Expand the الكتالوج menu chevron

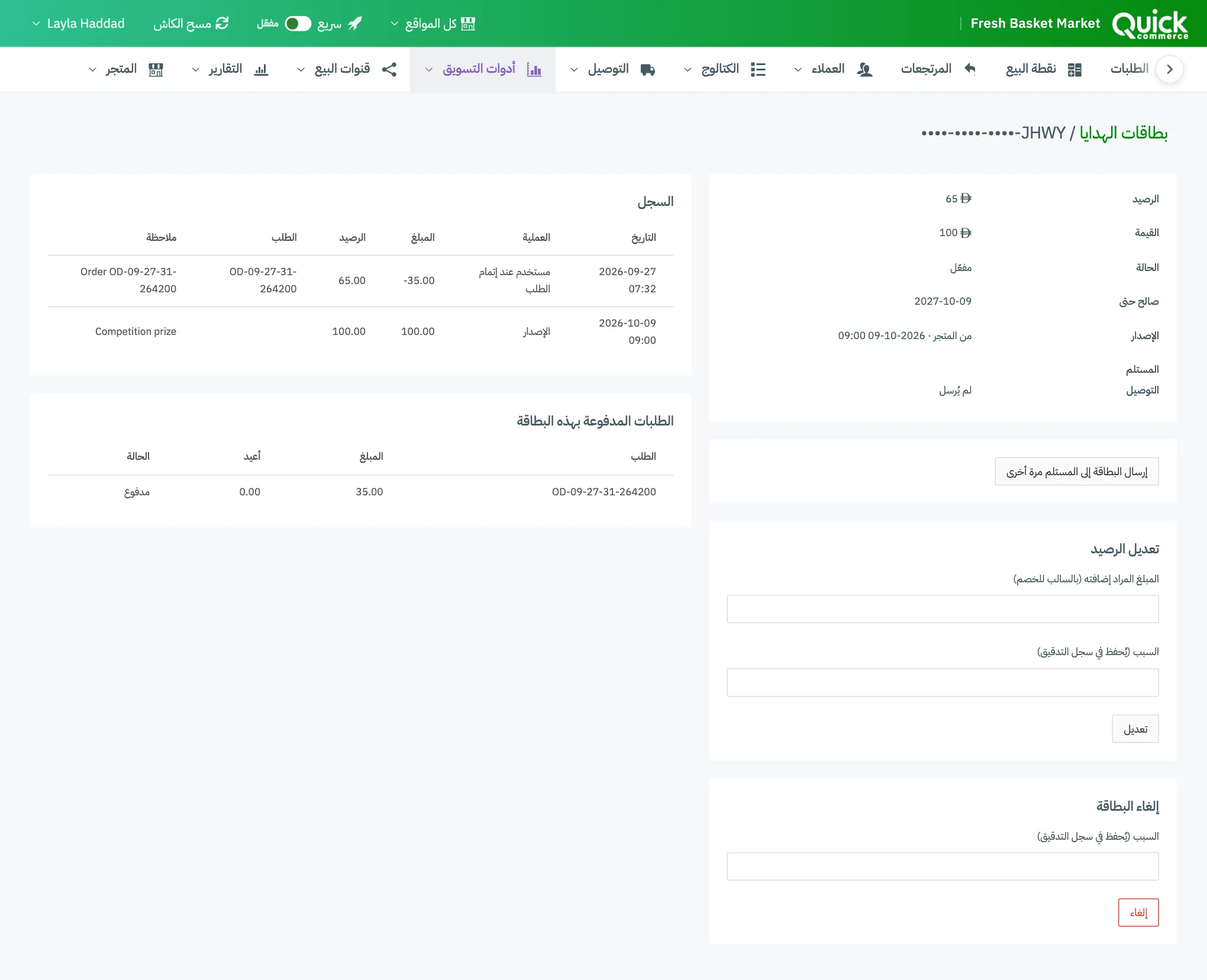point(688,70)
